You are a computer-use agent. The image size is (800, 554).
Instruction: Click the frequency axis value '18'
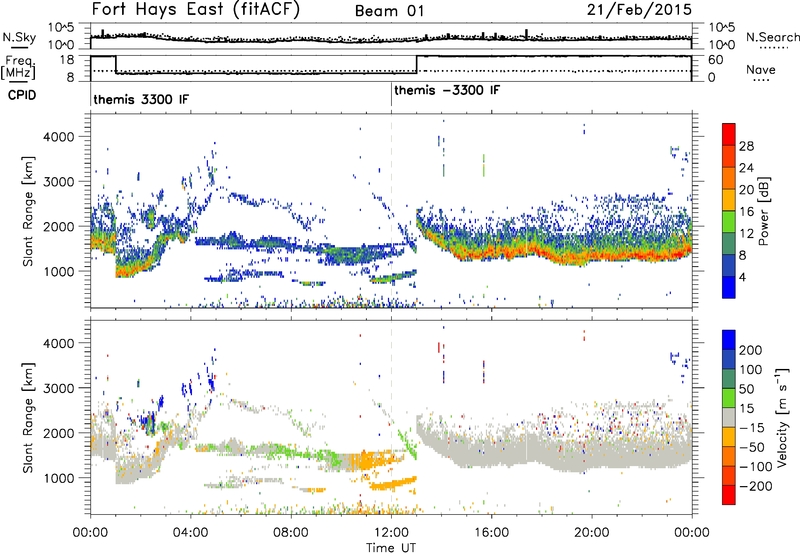click(67, 60)
